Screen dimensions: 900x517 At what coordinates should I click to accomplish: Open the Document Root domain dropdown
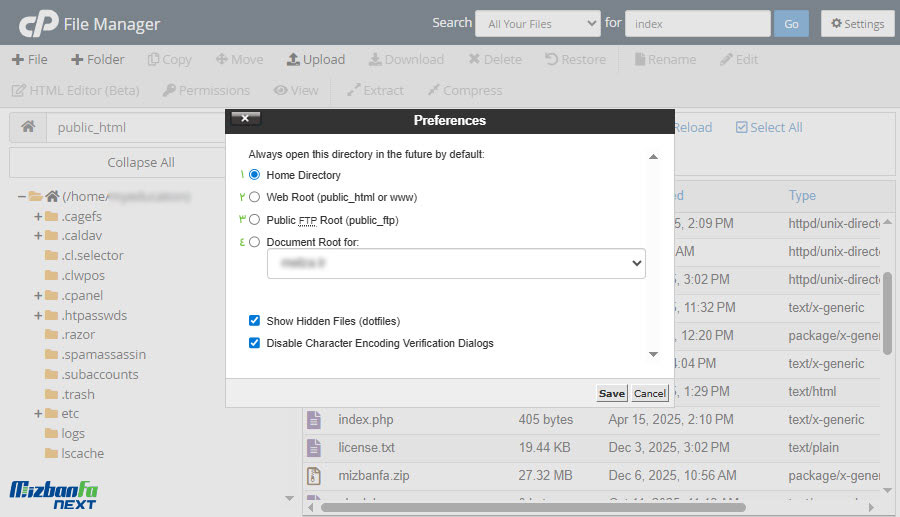[456, 263]
